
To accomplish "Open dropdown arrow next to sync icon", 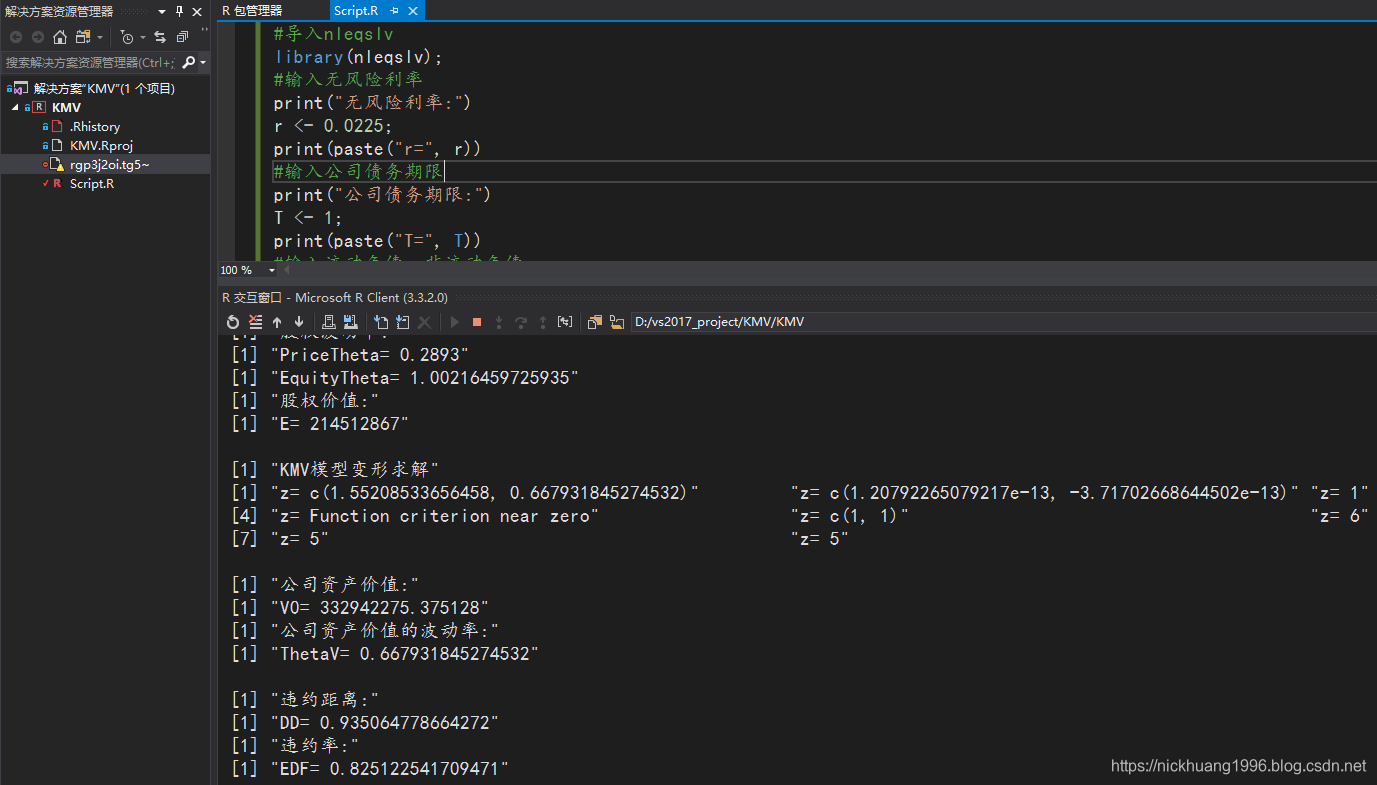I will [100, 37].
